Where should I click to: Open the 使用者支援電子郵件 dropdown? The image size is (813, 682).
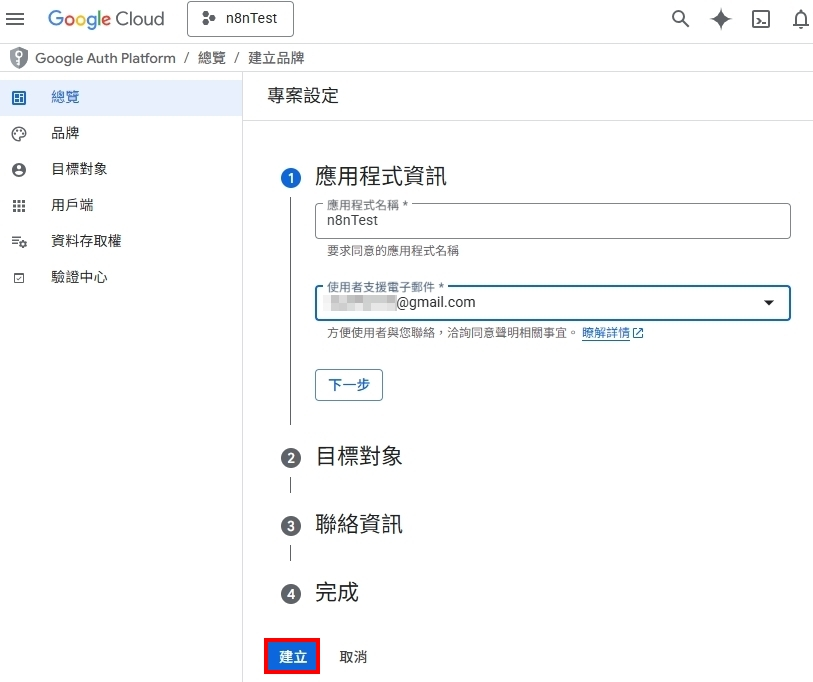pos(553,303)
